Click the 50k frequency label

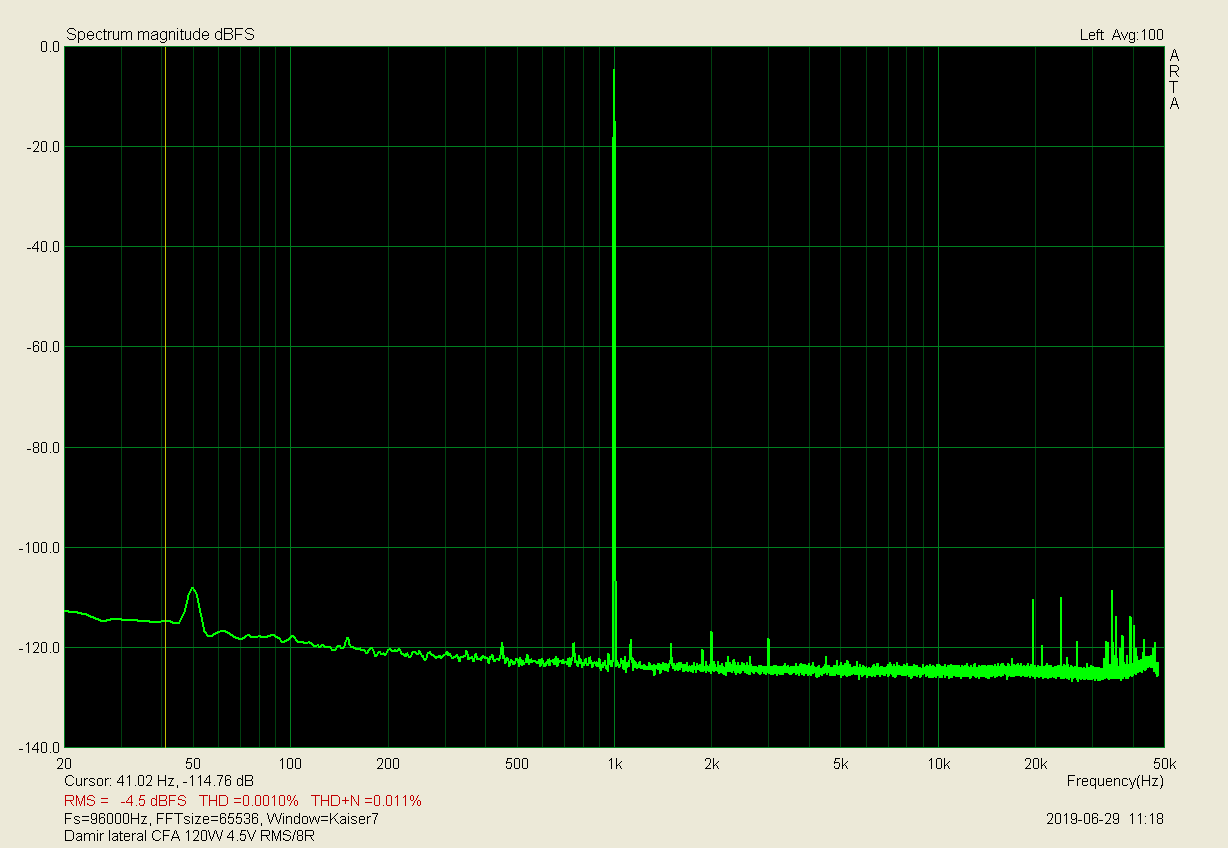(x=1163, y=764)
